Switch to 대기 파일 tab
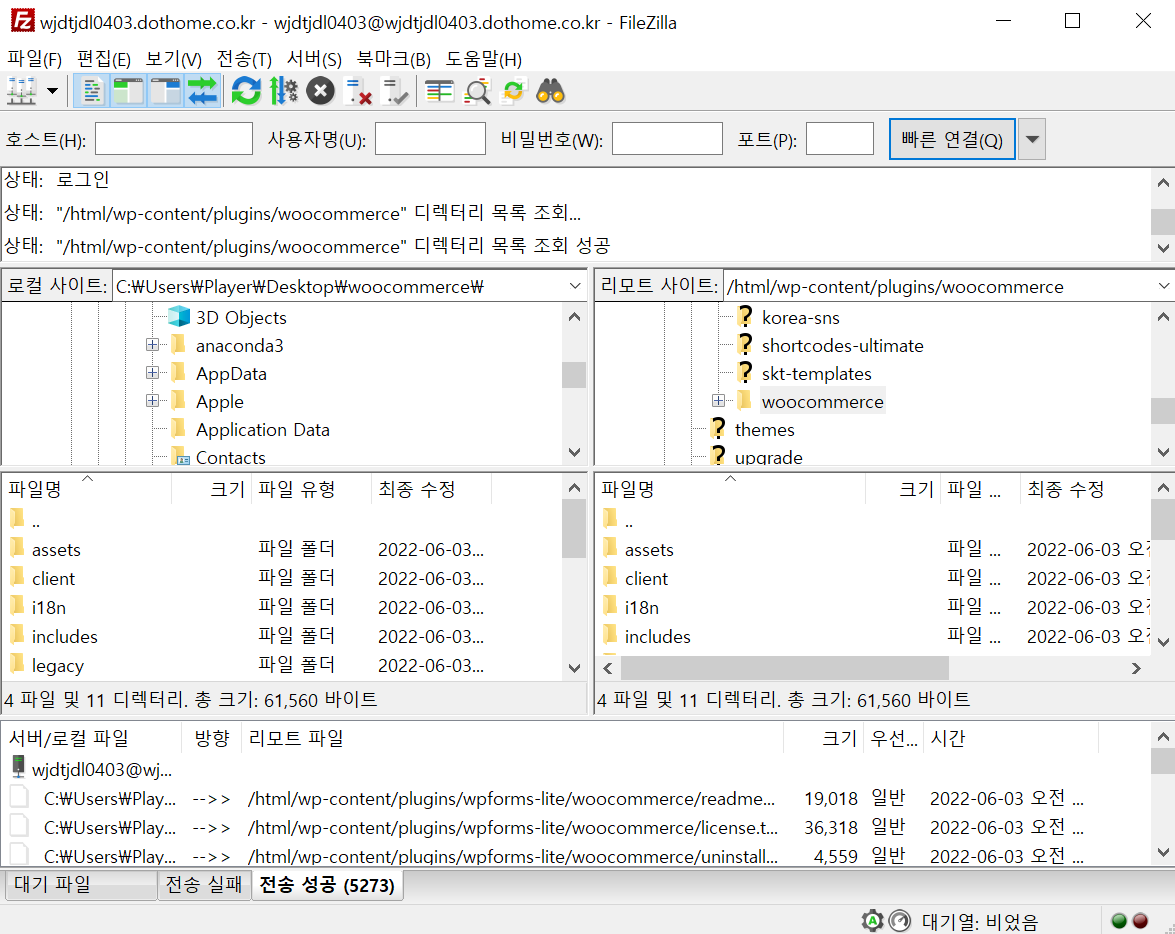The image size is (1175, 934). pos(80,885)
